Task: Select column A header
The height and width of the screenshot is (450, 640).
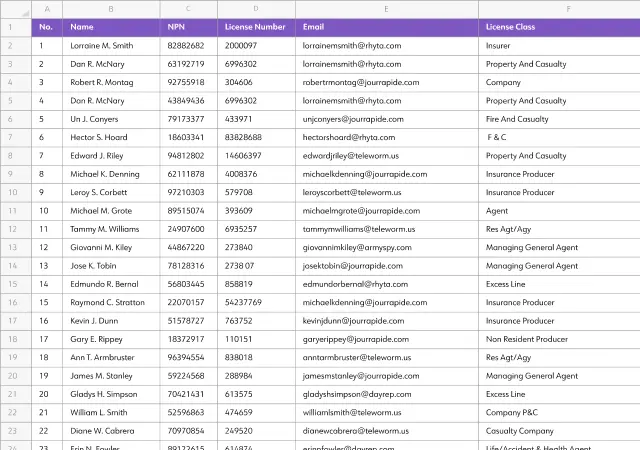Action: click(47, 9)
